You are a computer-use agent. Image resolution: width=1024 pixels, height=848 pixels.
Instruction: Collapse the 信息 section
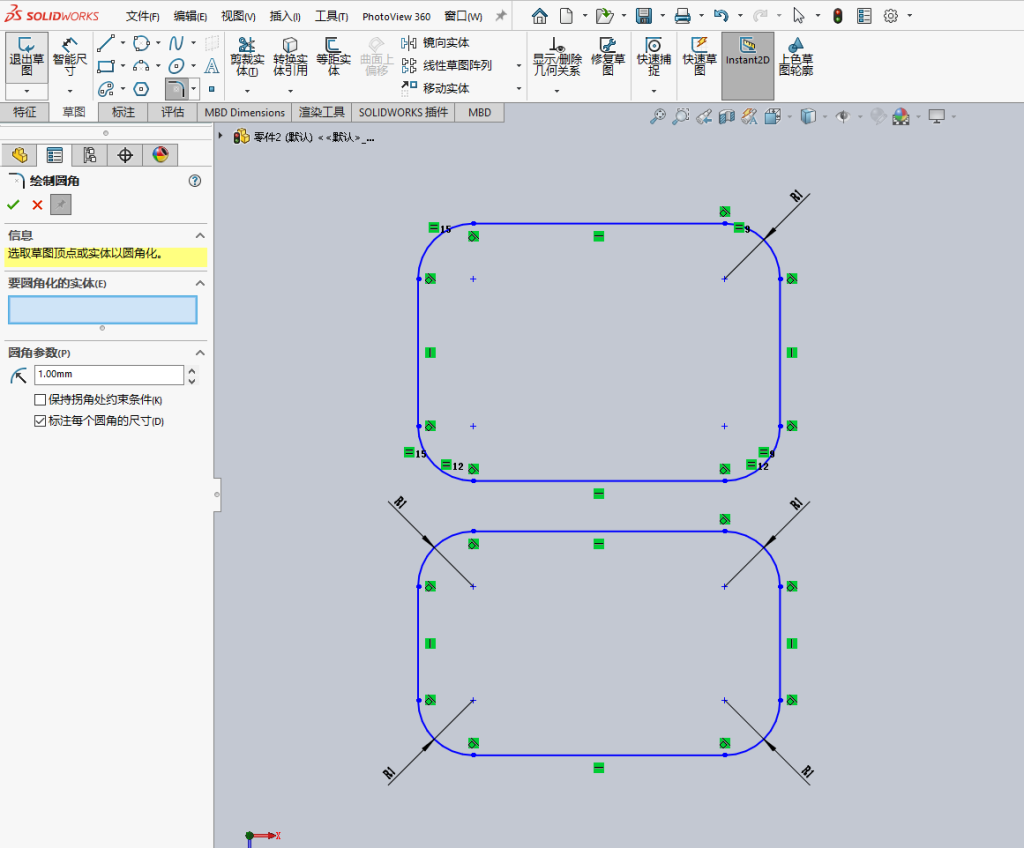point(200,236)
